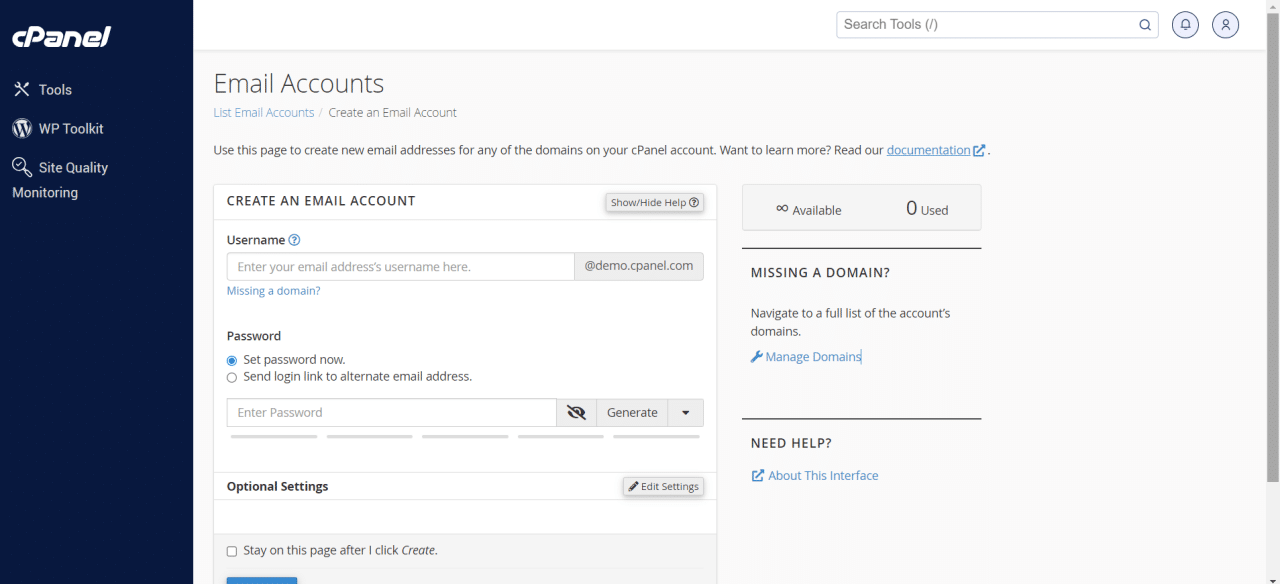Enable Stay on this page after Create
1280x584 pixels.
click(x=231, y=550)
